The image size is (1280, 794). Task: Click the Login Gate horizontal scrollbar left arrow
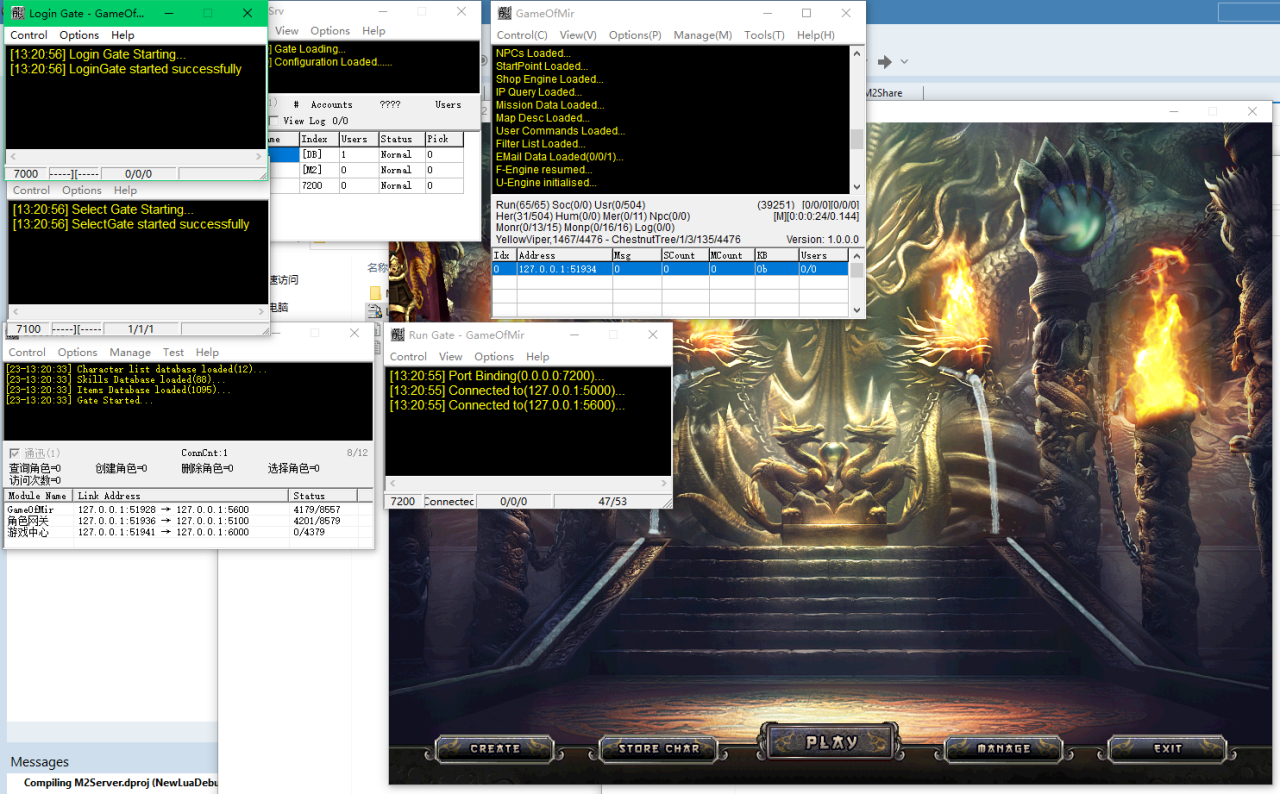coord(13,157)
